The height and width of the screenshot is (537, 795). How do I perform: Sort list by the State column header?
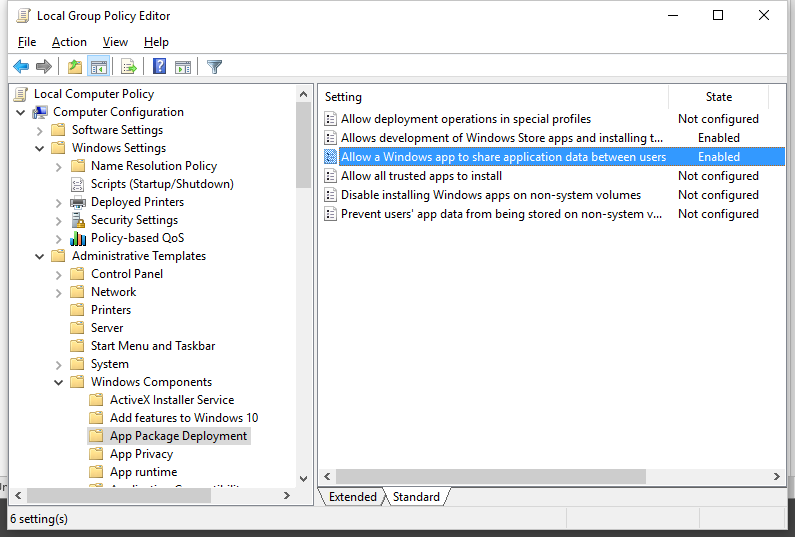tap(718, 97)
